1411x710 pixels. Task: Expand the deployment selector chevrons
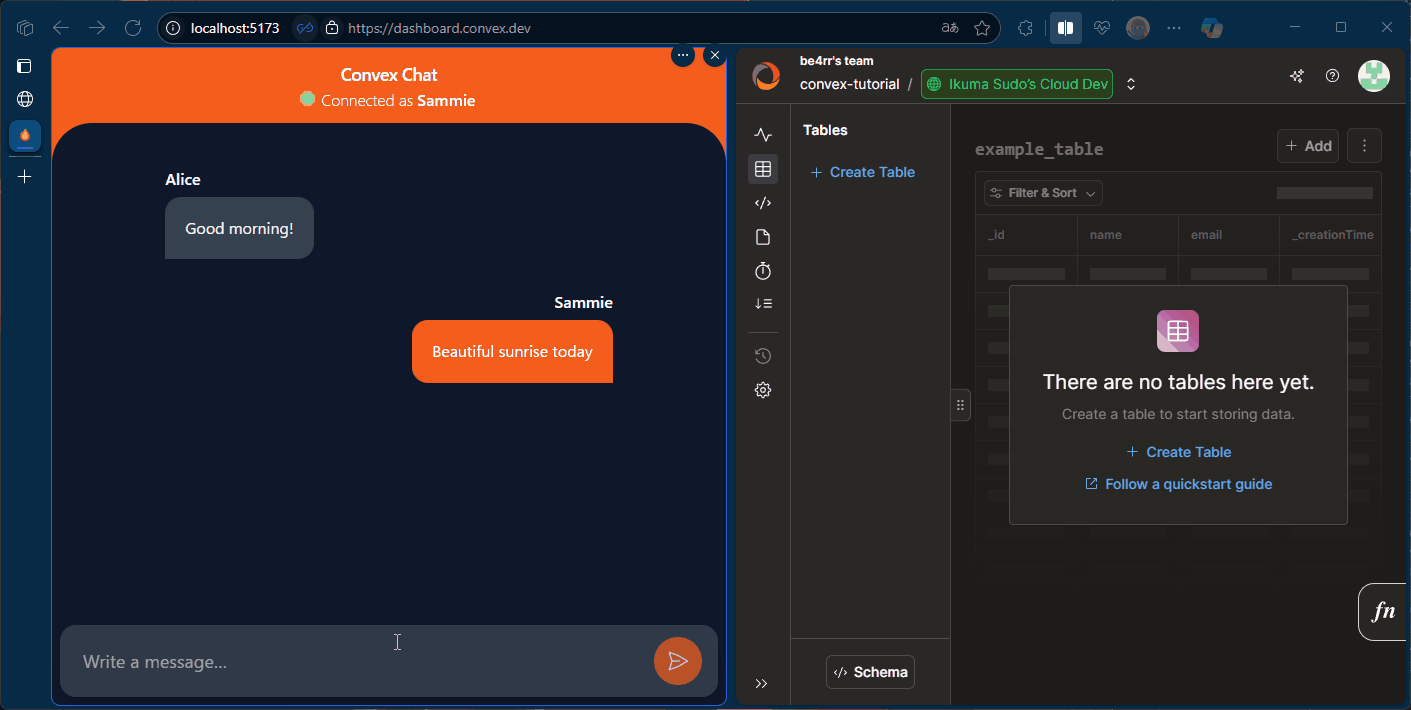1131,84
